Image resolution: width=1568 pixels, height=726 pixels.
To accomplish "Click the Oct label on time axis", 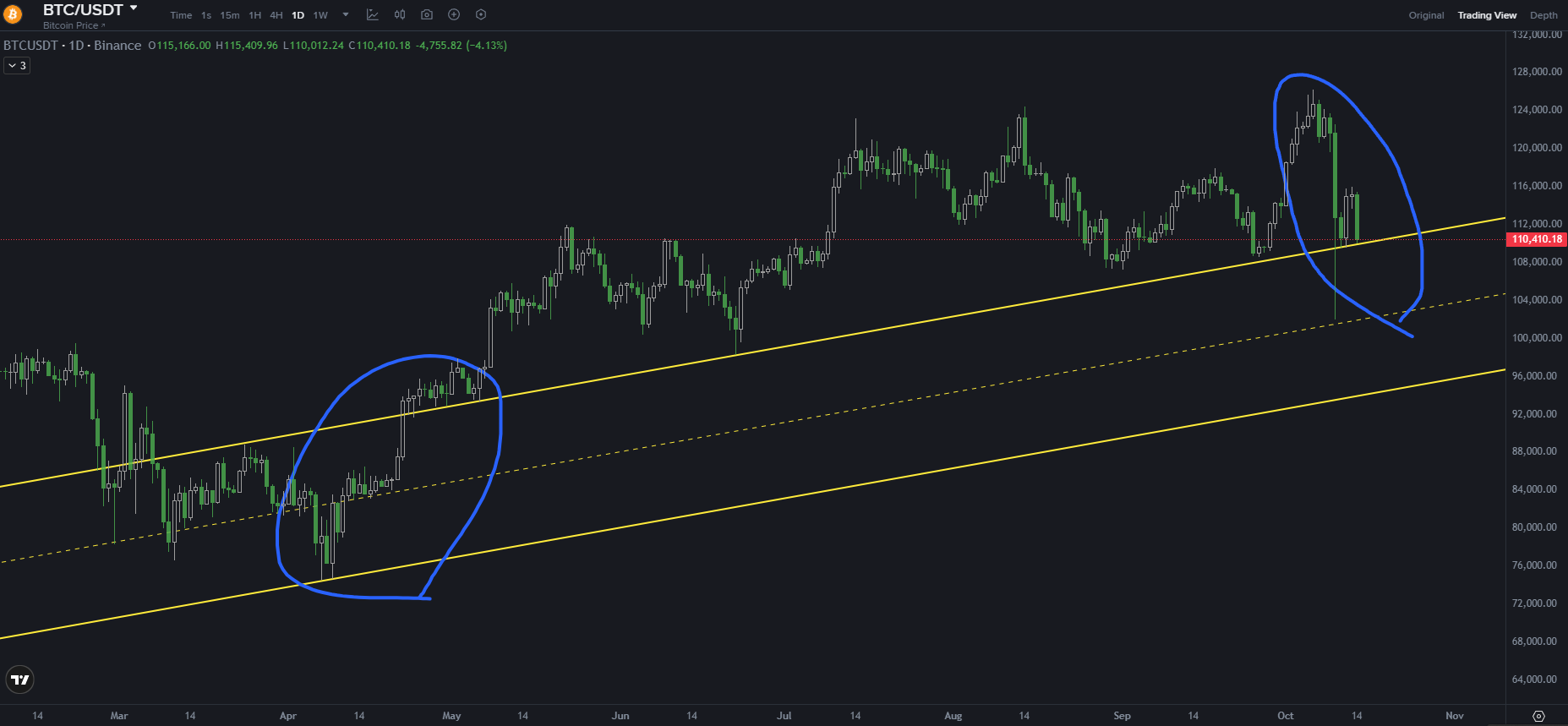I will click(x=1285, y=716).
